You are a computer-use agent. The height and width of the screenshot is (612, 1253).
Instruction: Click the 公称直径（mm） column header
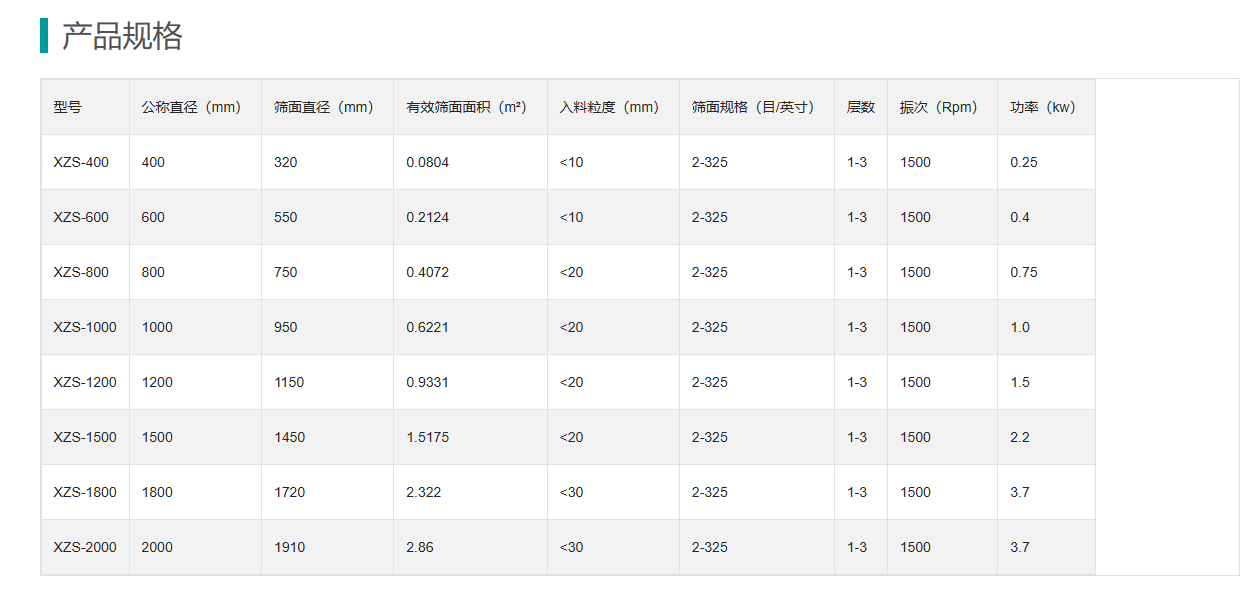(x=191, y=107)
